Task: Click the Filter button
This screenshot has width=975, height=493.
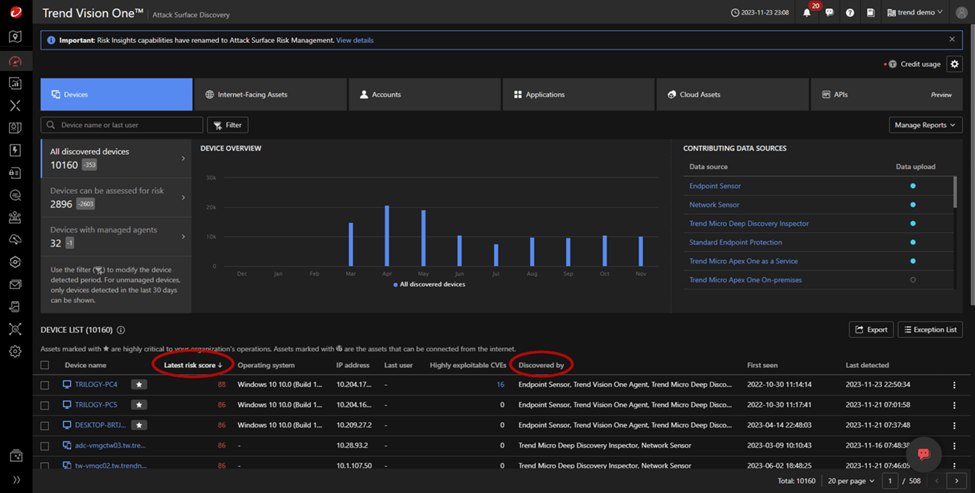Action: point(228,125)
